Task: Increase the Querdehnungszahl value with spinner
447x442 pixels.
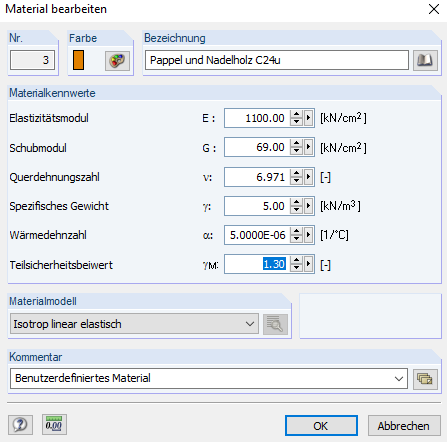Action: [x=296, y=173]
